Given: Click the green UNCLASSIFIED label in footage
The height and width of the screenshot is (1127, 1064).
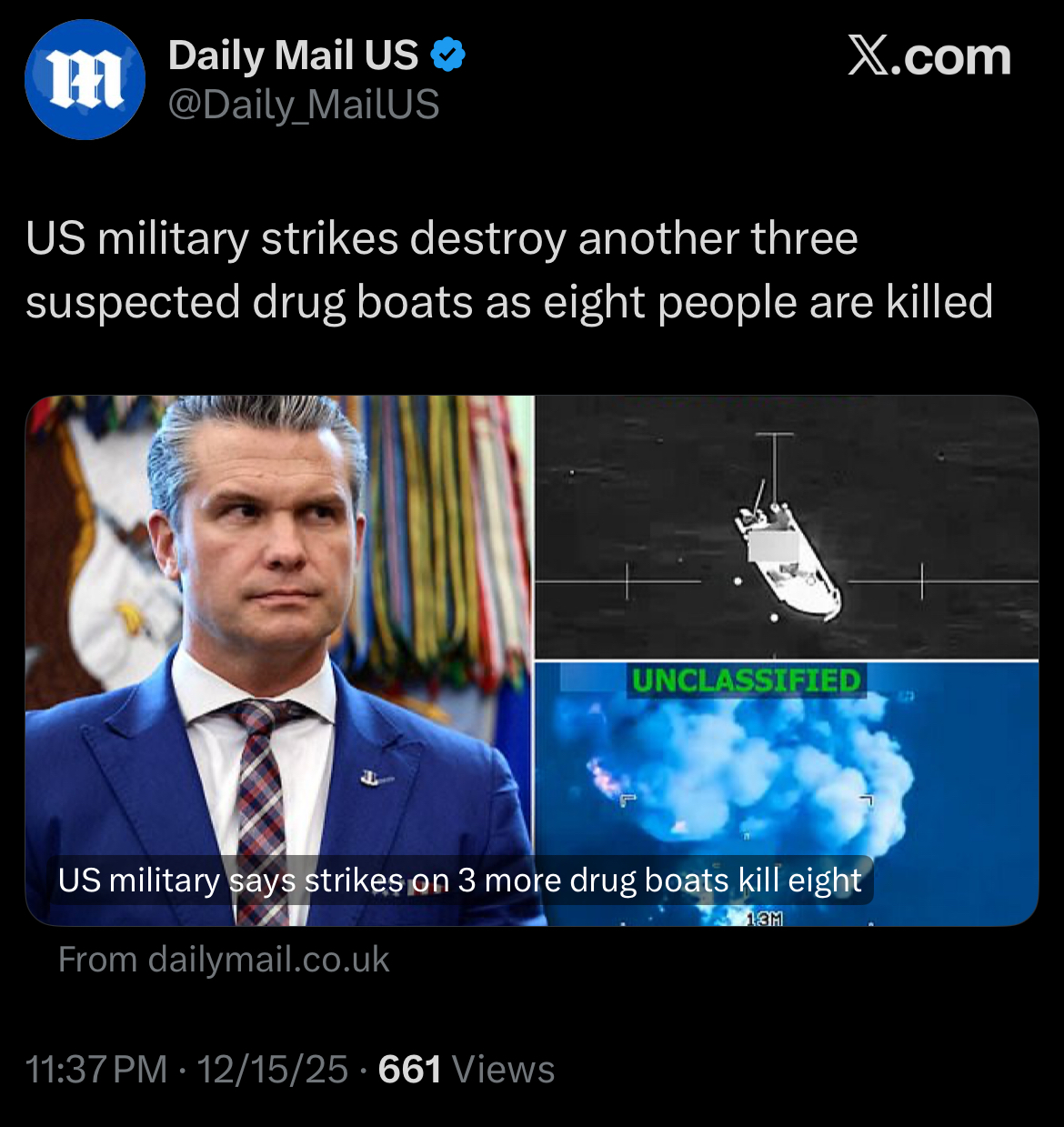Looking at the screenshot, I should [746, 680].
